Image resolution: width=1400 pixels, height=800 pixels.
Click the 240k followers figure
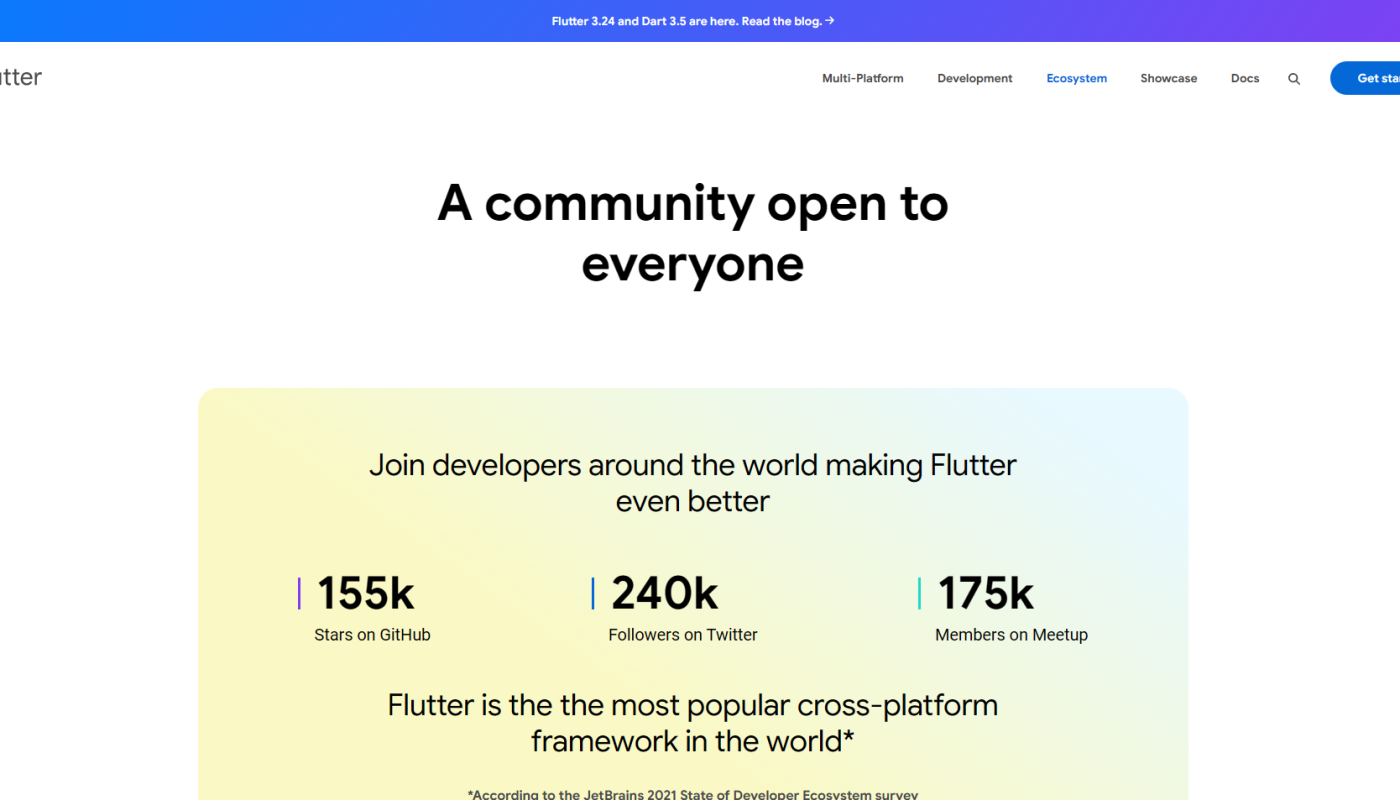click(664, 593)
